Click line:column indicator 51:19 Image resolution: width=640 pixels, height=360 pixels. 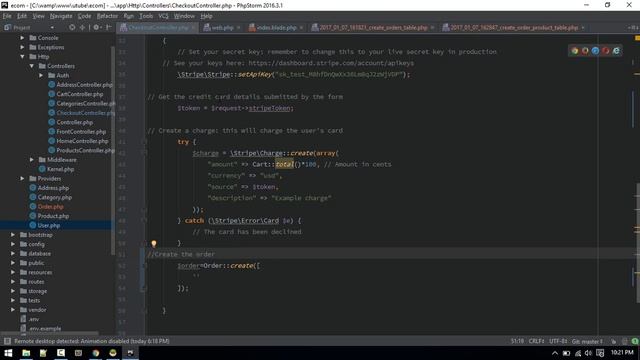click(x=517, y=341)
